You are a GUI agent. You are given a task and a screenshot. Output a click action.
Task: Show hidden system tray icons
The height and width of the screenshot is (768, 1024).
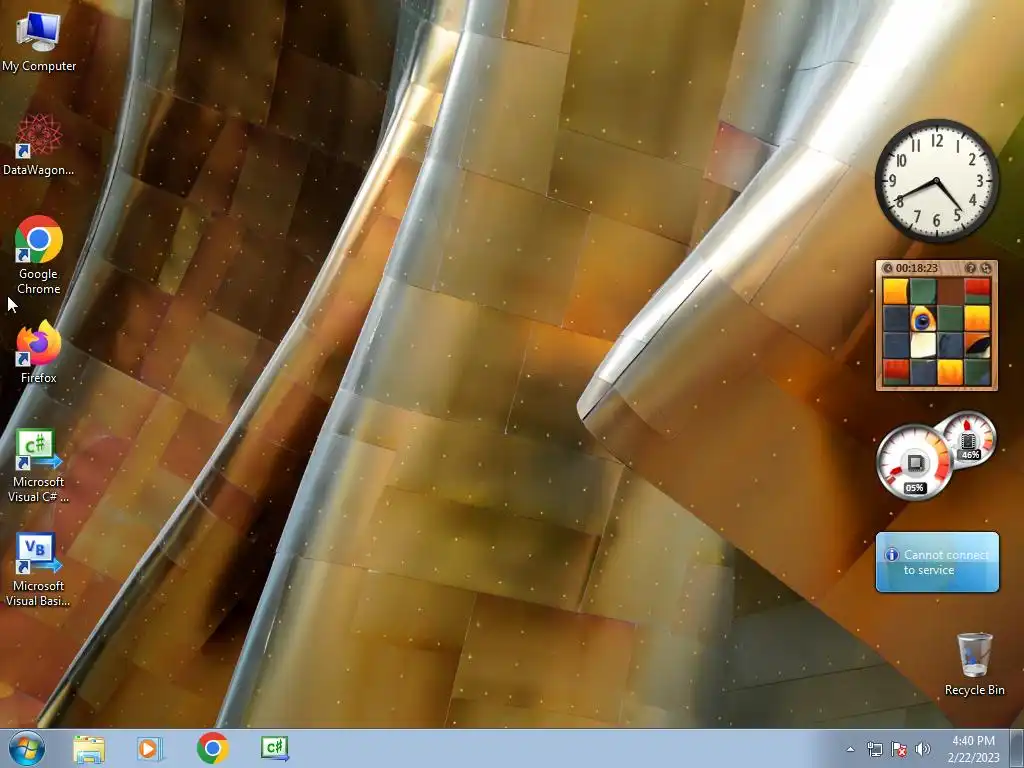pyautogui.click(x=850, y=749)
